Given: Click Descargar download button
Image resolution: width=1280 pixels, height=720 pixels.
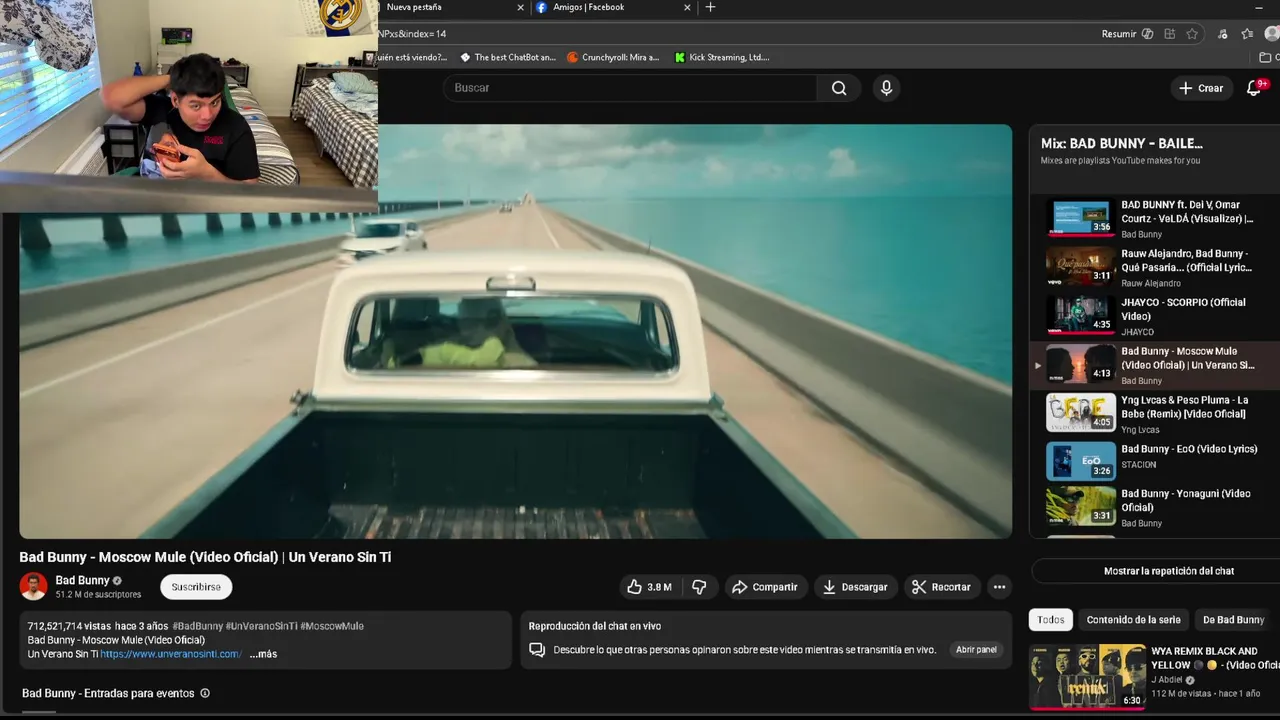Looking at the screenshot, I should (855, 587).
